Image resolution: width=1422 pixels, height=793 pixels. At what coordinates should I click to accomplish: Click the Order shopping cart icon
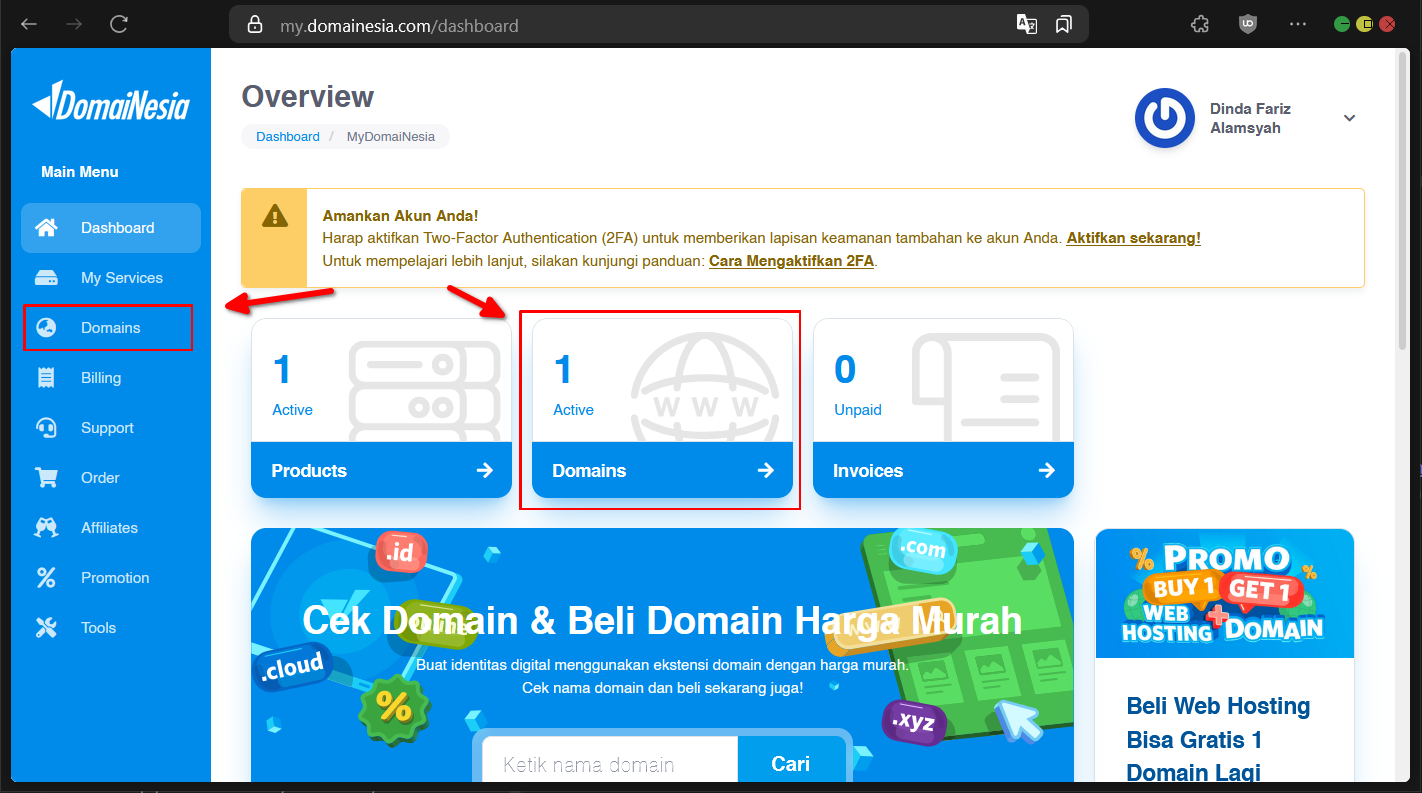[x=46, y=478]
